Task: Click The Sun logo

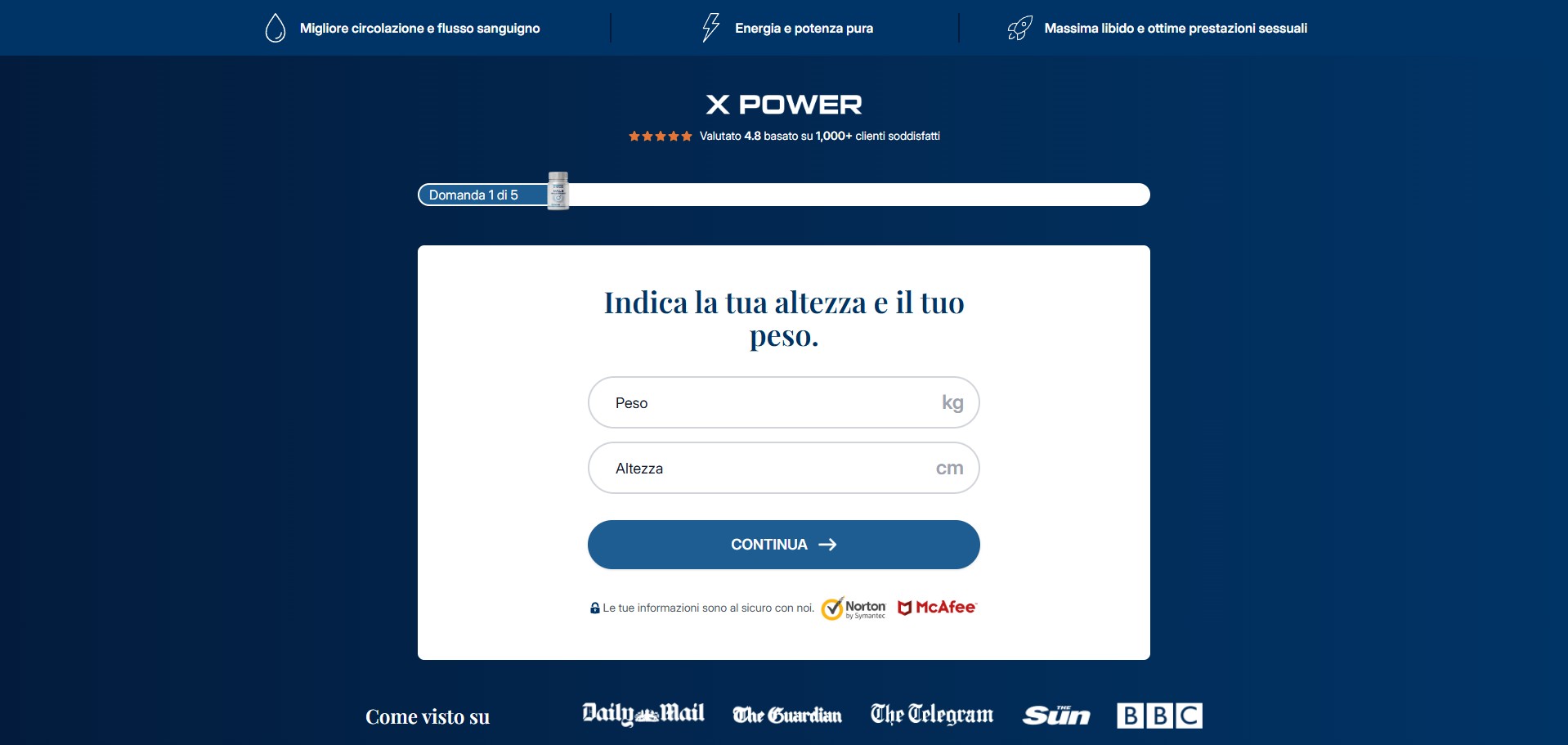Action: click(1056, 716)
